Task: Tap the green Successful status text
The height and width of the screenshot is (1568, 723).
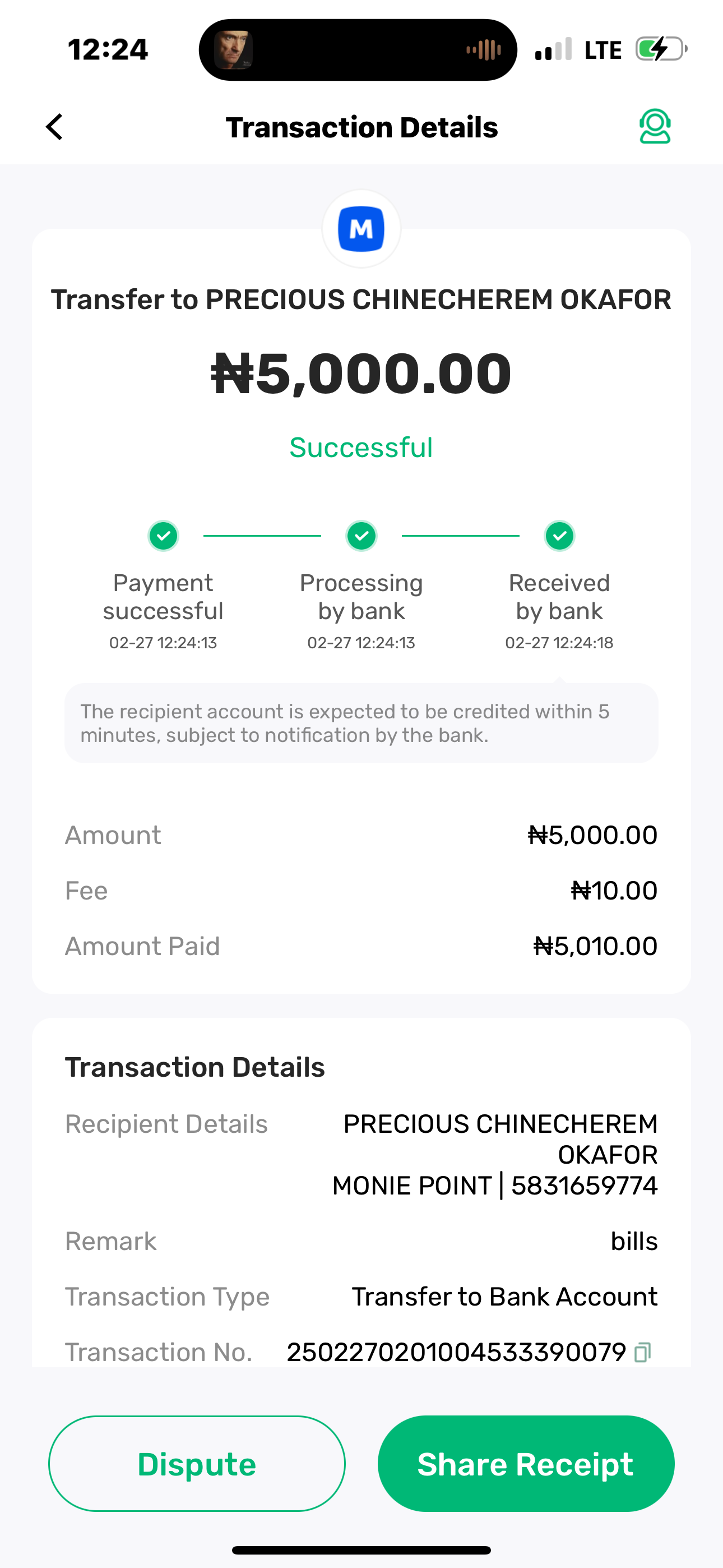Action: click(x=361, y=448)
